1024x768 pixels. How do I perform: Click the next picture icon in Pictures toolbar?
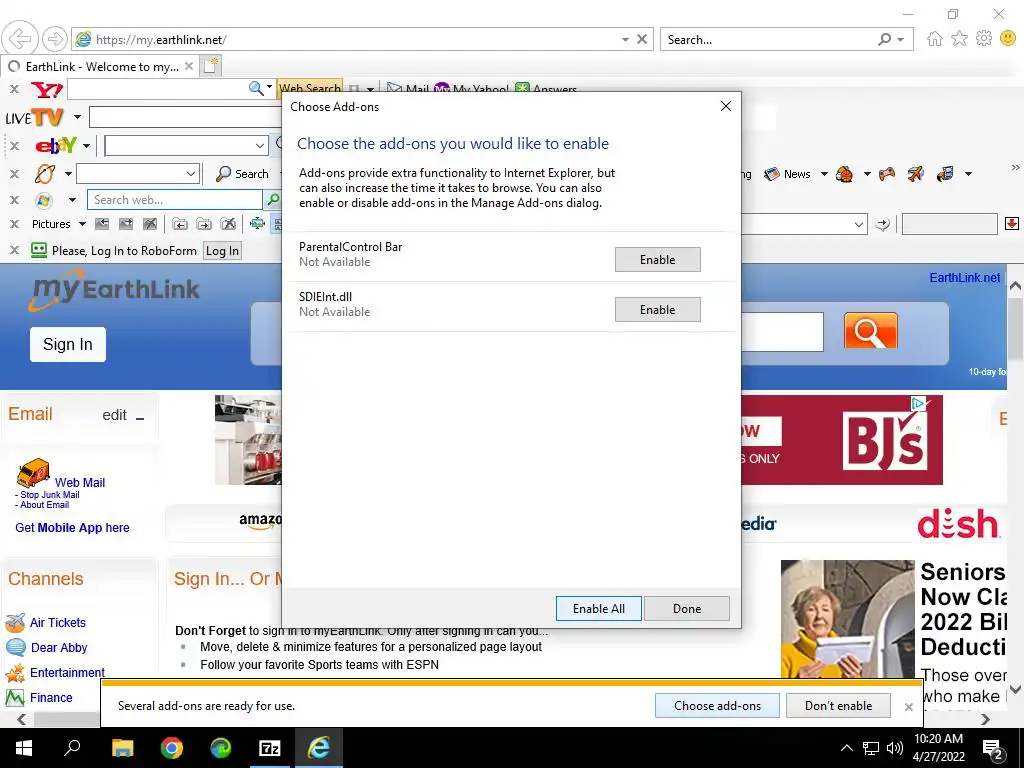pyautogui.click(x=125, y=224)
